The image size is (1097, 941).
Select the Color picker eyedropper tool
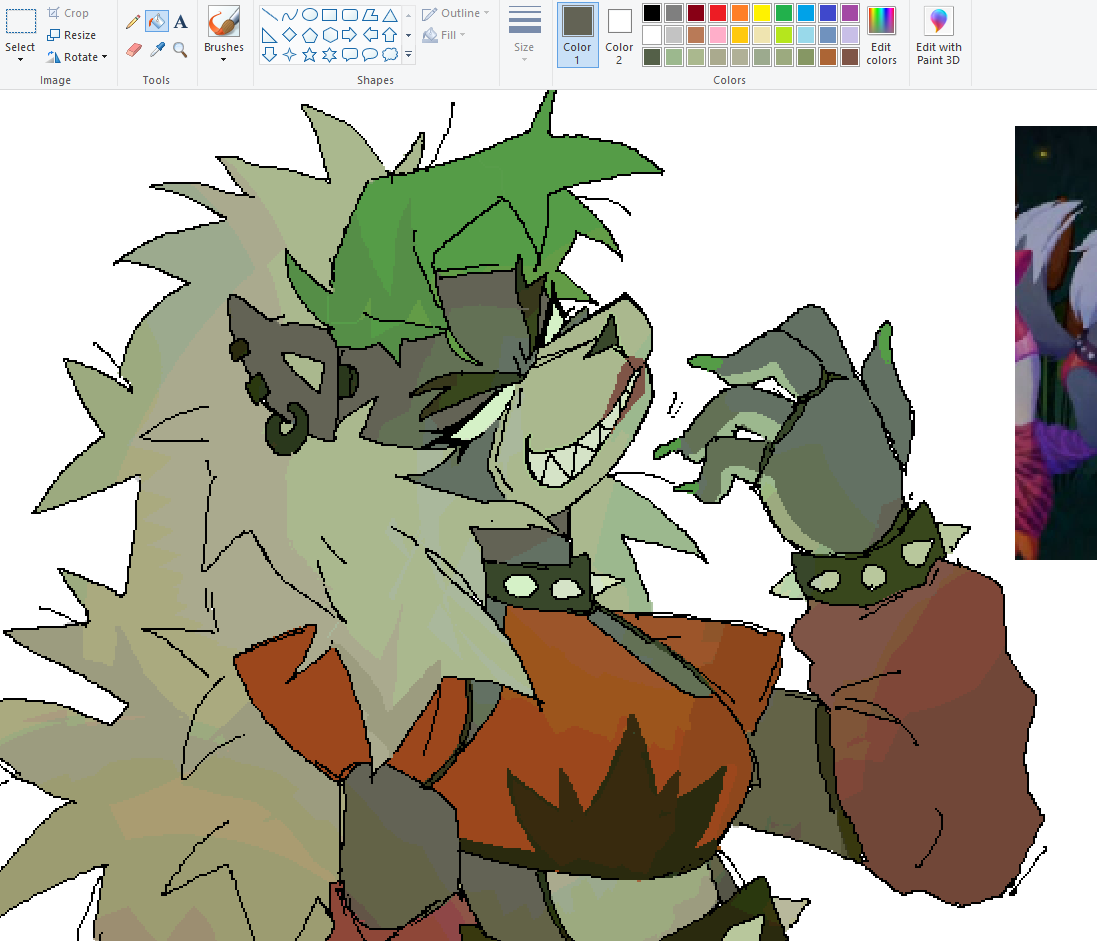tap(157, 50)
